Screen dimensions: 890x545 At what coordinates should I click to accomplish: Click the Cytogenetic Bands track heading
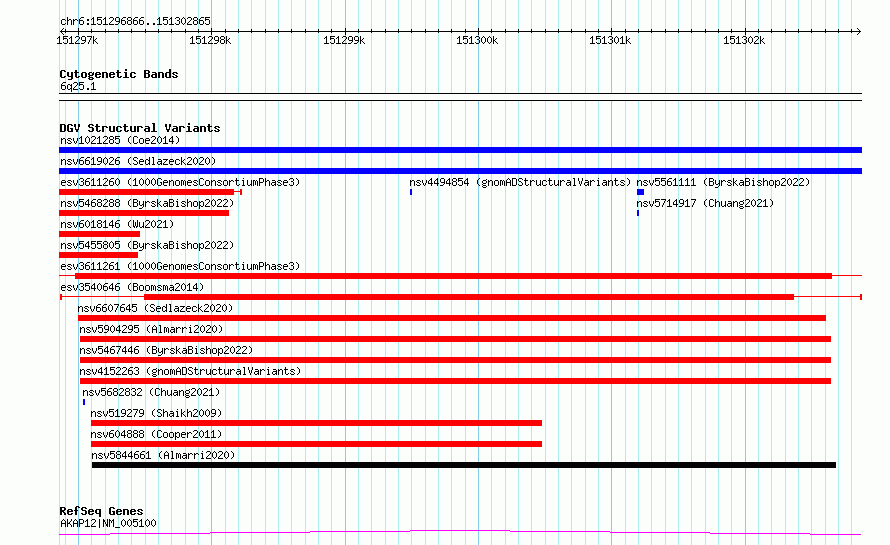pyautogui.click(x=119, y=74)
